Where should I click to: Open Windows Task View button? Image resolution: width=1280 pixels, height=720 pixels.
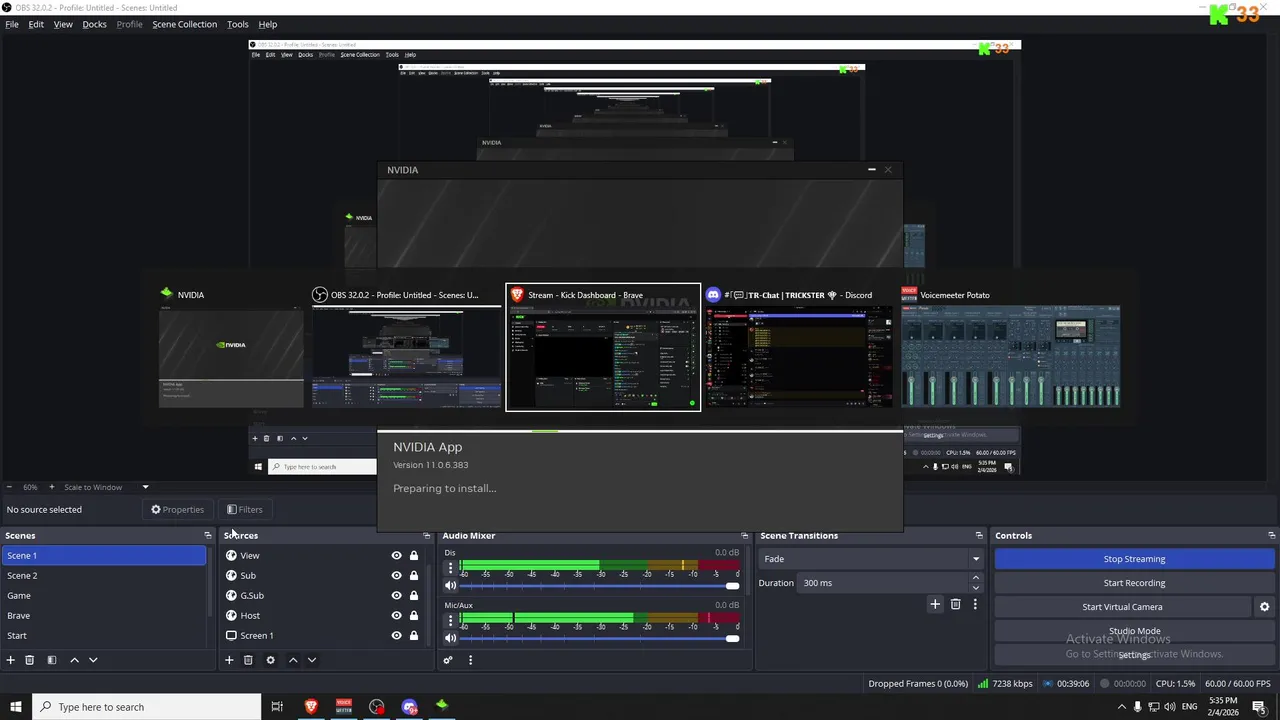(x=277, y=707)
